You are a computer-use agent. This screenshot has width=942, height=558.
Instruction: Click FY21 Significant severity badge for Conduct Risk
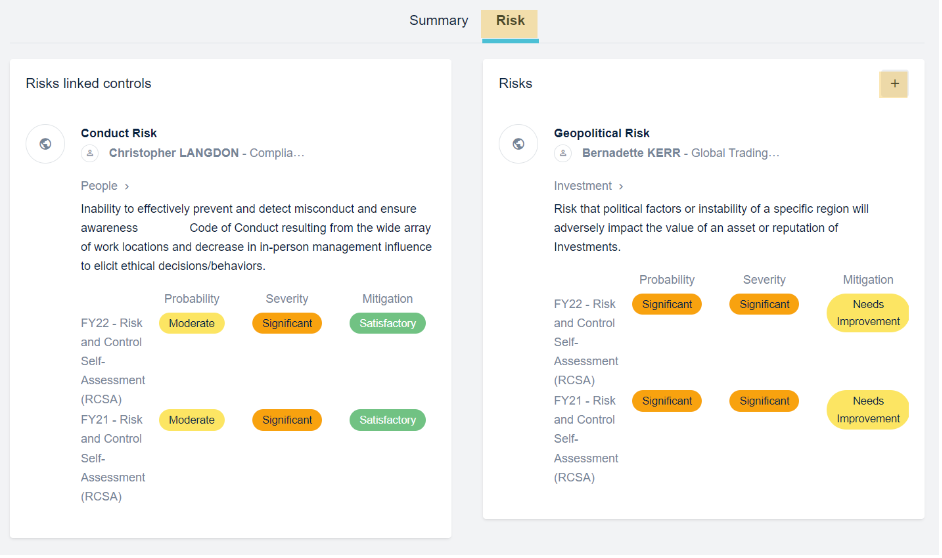pyautogui.click(x=287, y=420)
